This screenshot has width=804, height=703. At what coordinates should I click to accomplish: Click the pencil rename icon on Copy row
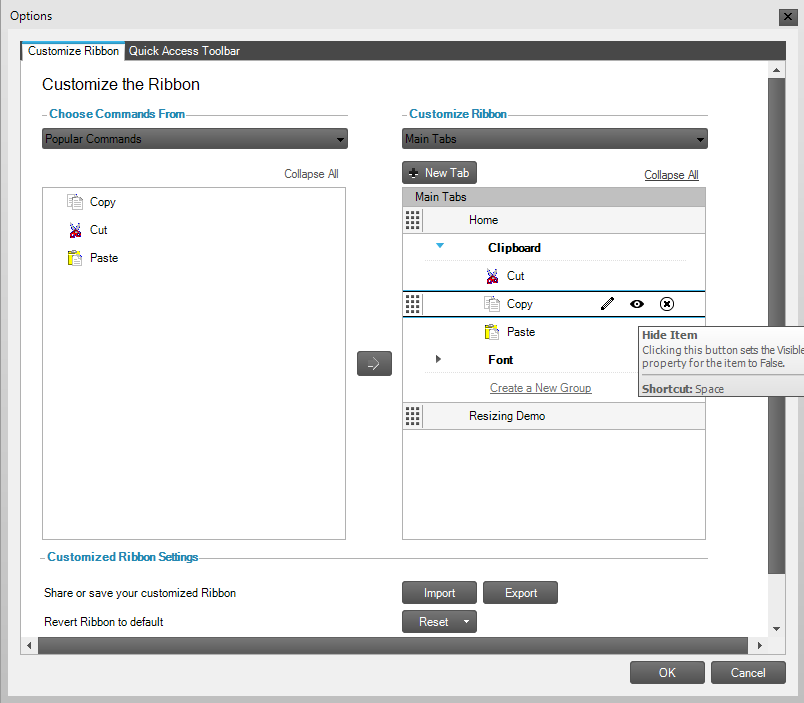[607, 304]
